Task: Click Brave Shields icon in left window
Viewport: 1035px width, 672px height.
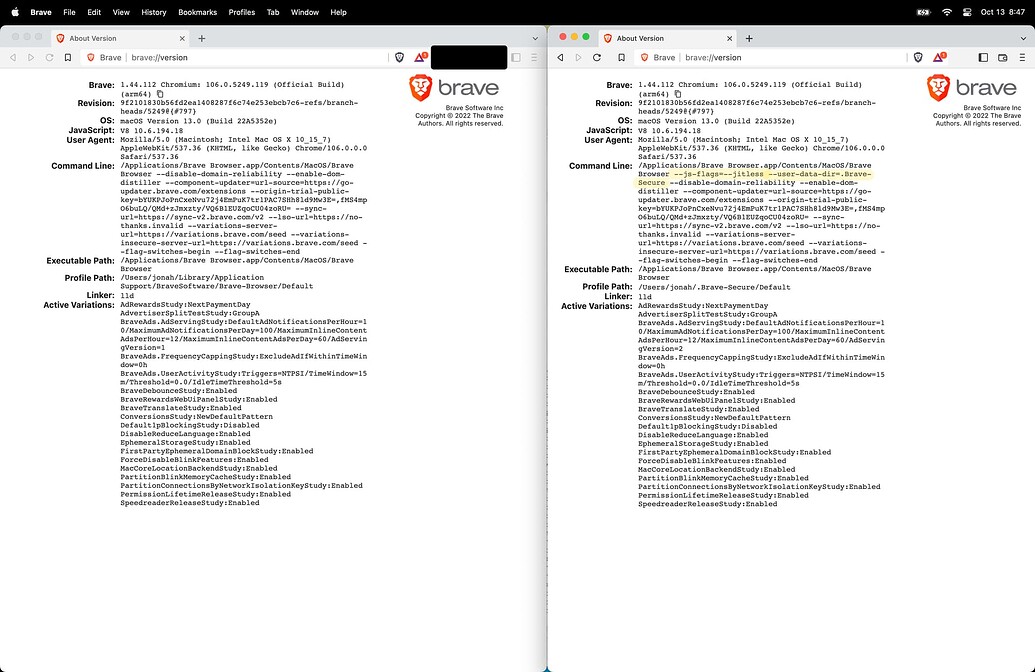Action: pyautogui.click(x=399, y=57)
